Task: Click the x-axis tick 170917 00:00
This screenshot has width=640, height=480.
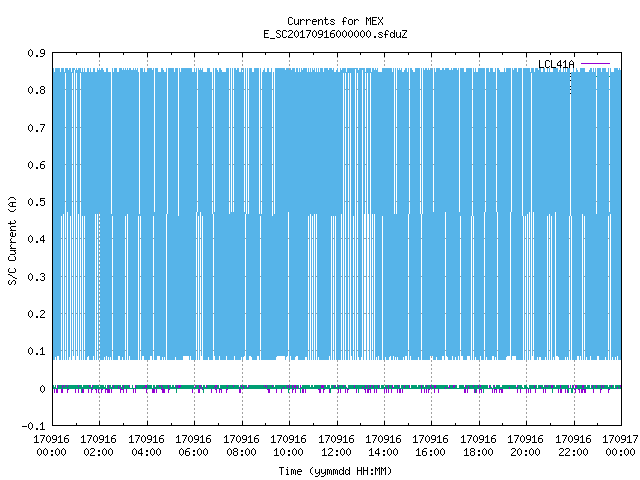Action: pos(620,446)
